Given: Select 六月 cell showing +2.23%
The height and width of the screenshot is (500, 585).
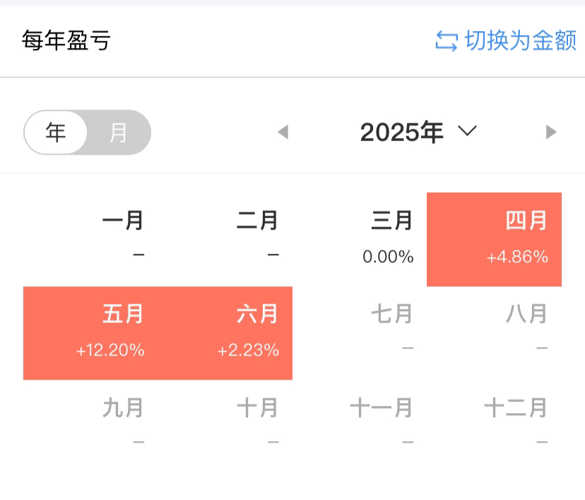Looking at the screenshot, I should pyautogui.click(x=225, y=333).
